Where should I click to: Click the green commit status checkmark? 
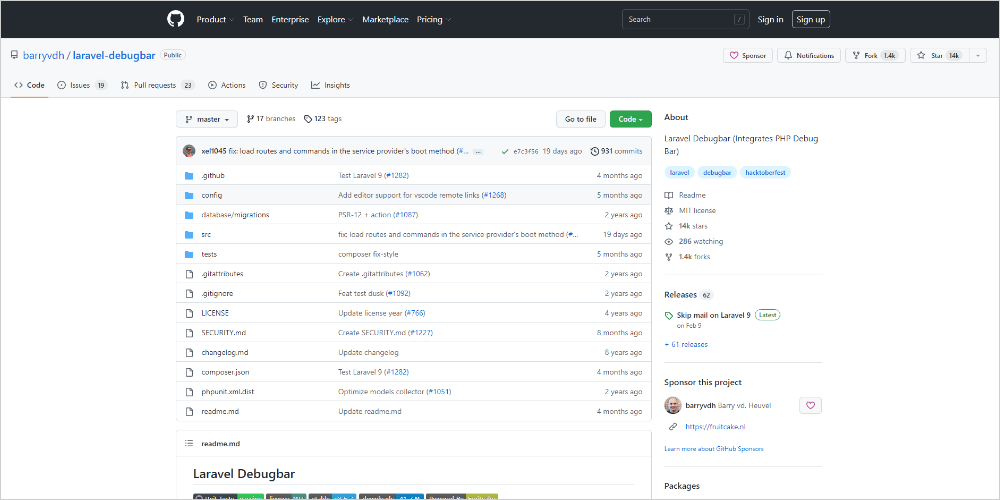point(505,152)
